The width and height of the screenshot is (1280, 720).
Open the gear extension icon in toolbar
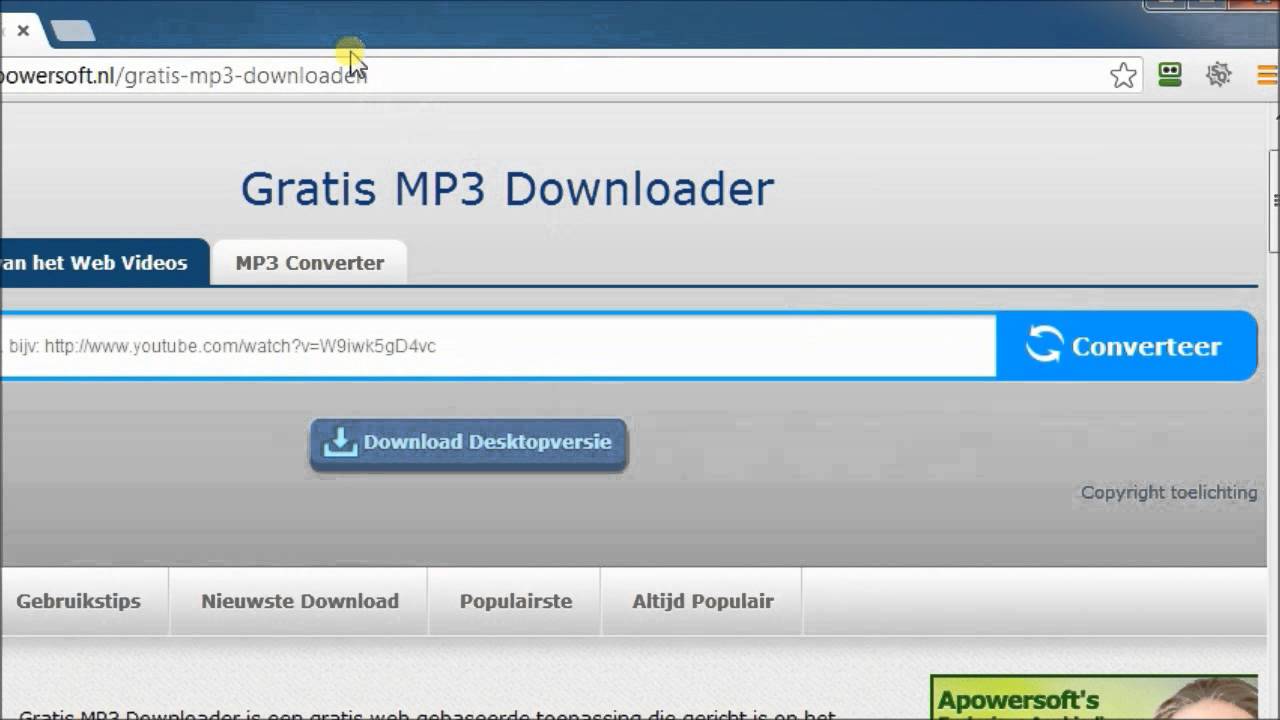point(1218,74)
